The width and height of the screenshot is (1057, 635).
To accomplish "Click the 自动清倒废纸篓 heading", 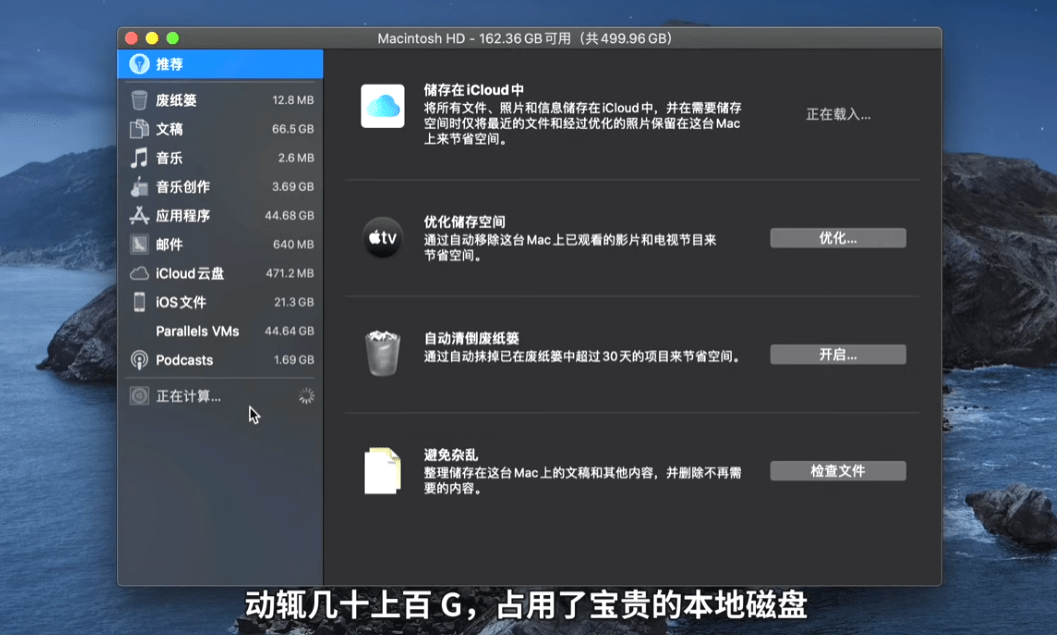I will click(471, 338).
